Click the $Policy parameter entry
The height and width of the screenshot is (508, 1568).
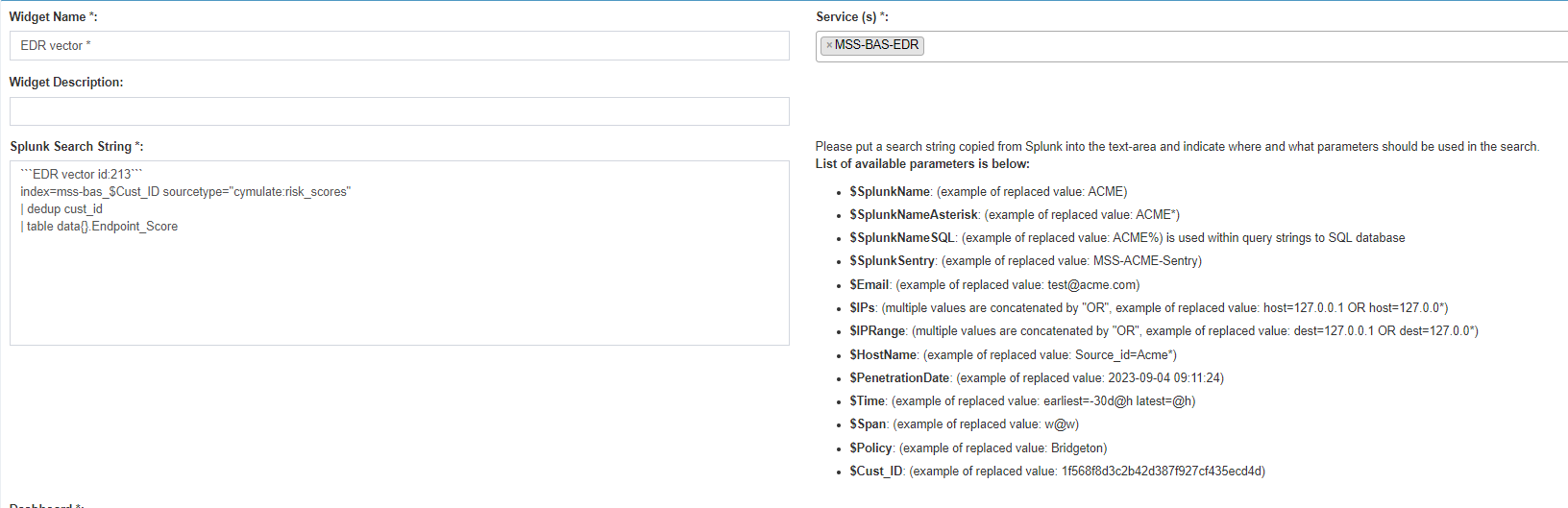pos(978,448)
